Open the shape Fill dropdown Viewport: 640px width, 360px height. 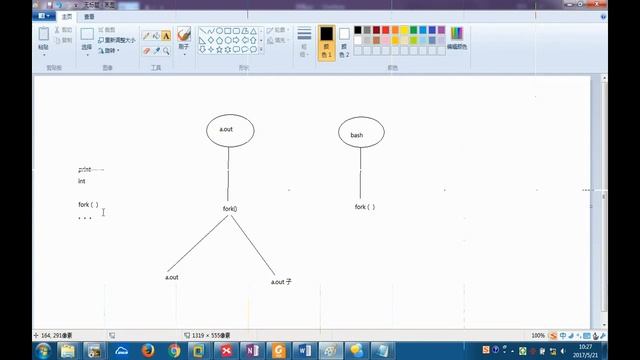point(278,40)
